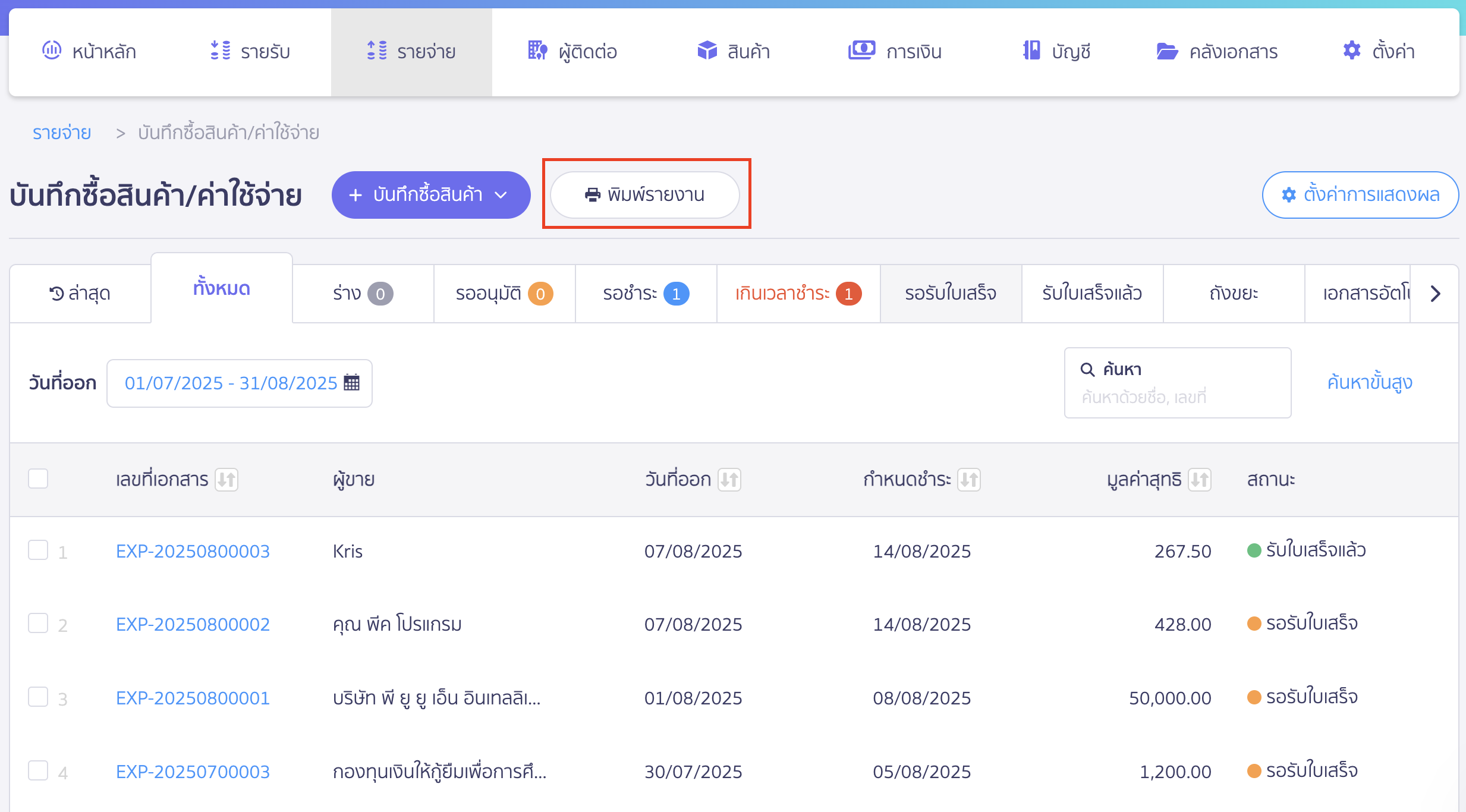The height and width of the screenshot is (812, 1466).
Task: Click the รายจ่าย expense icon
Action: [x=377, y=51]
